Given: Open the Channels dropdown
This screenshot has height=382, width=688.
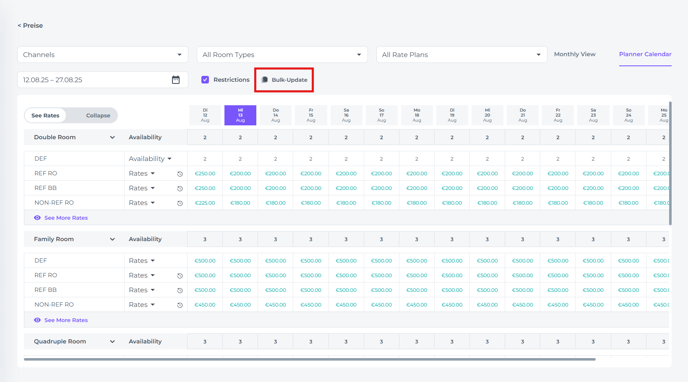Looking at the screenshot, I should [x=103, y=55].
